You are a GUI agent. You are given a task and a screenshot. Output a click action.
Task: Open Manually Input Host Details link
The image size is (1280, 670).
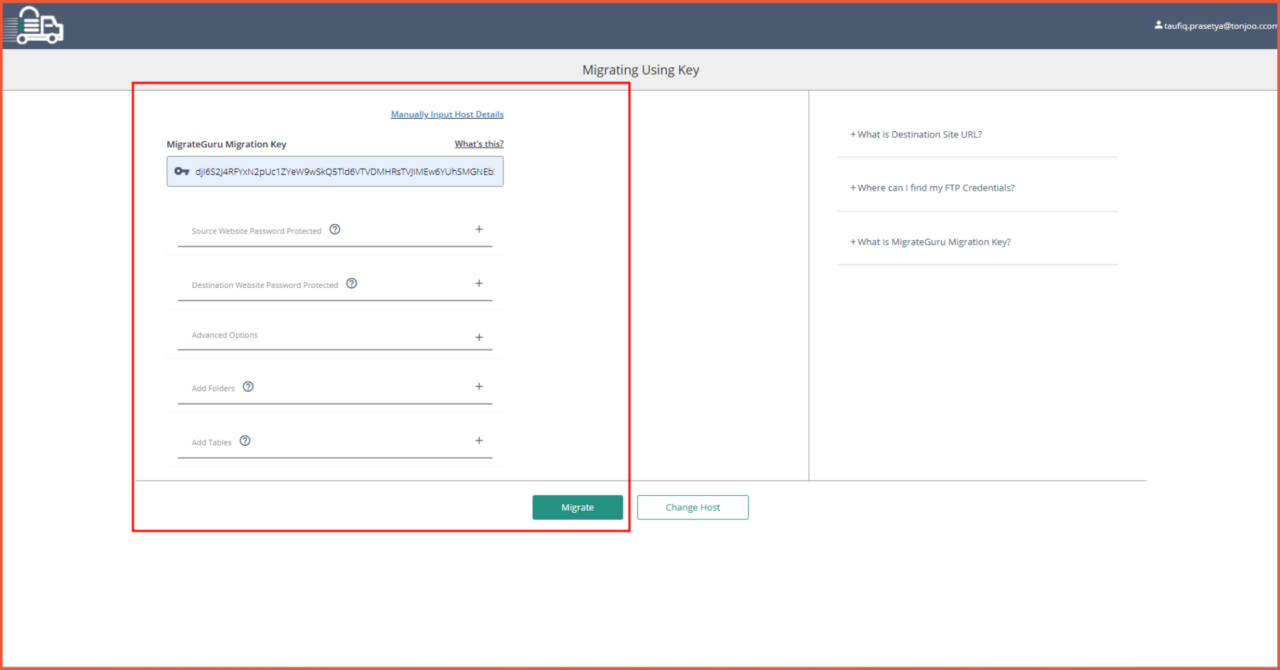[x=447, y=114]
